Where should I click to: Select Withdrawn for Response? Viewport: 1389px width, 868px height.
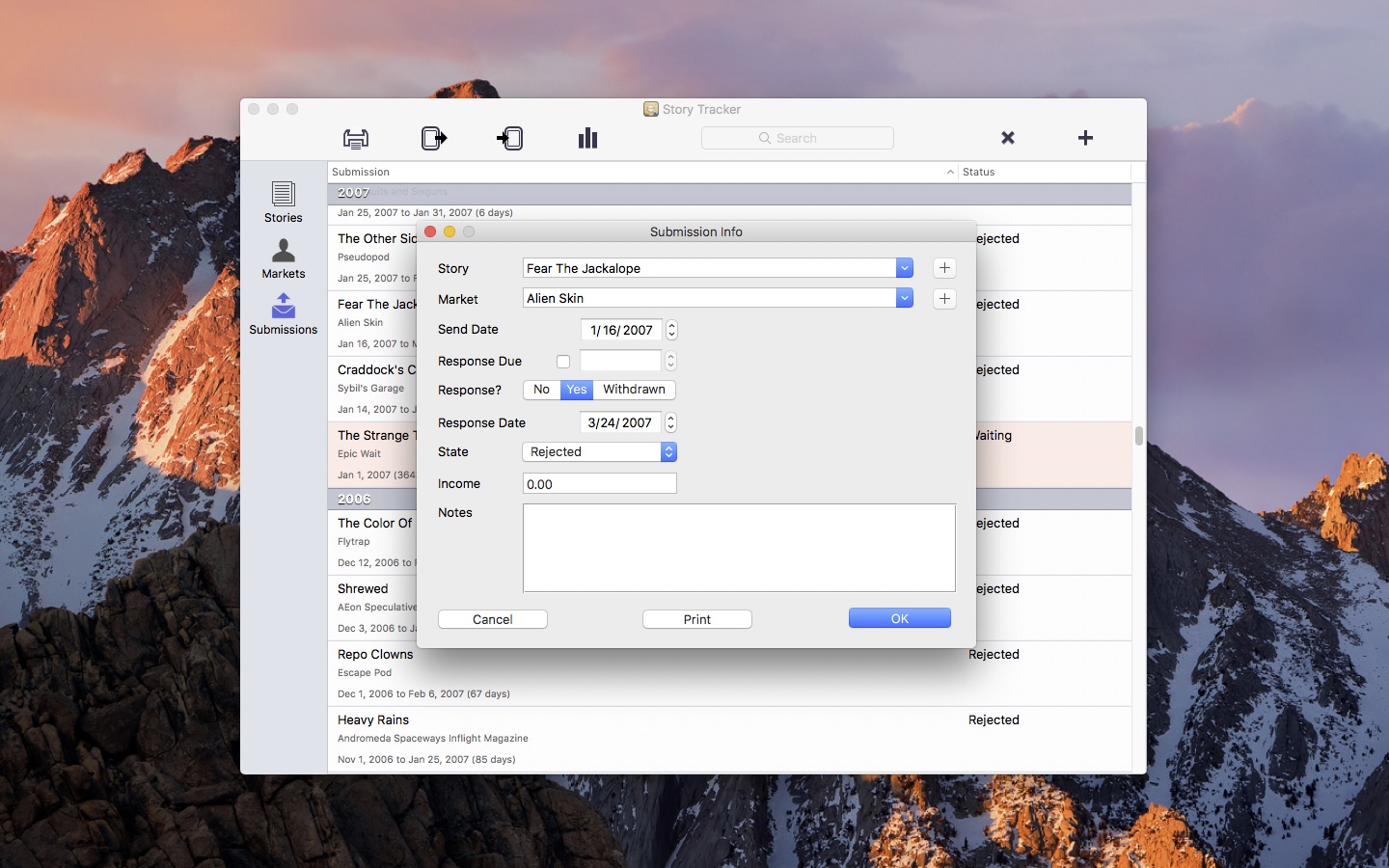click(634, 390)
